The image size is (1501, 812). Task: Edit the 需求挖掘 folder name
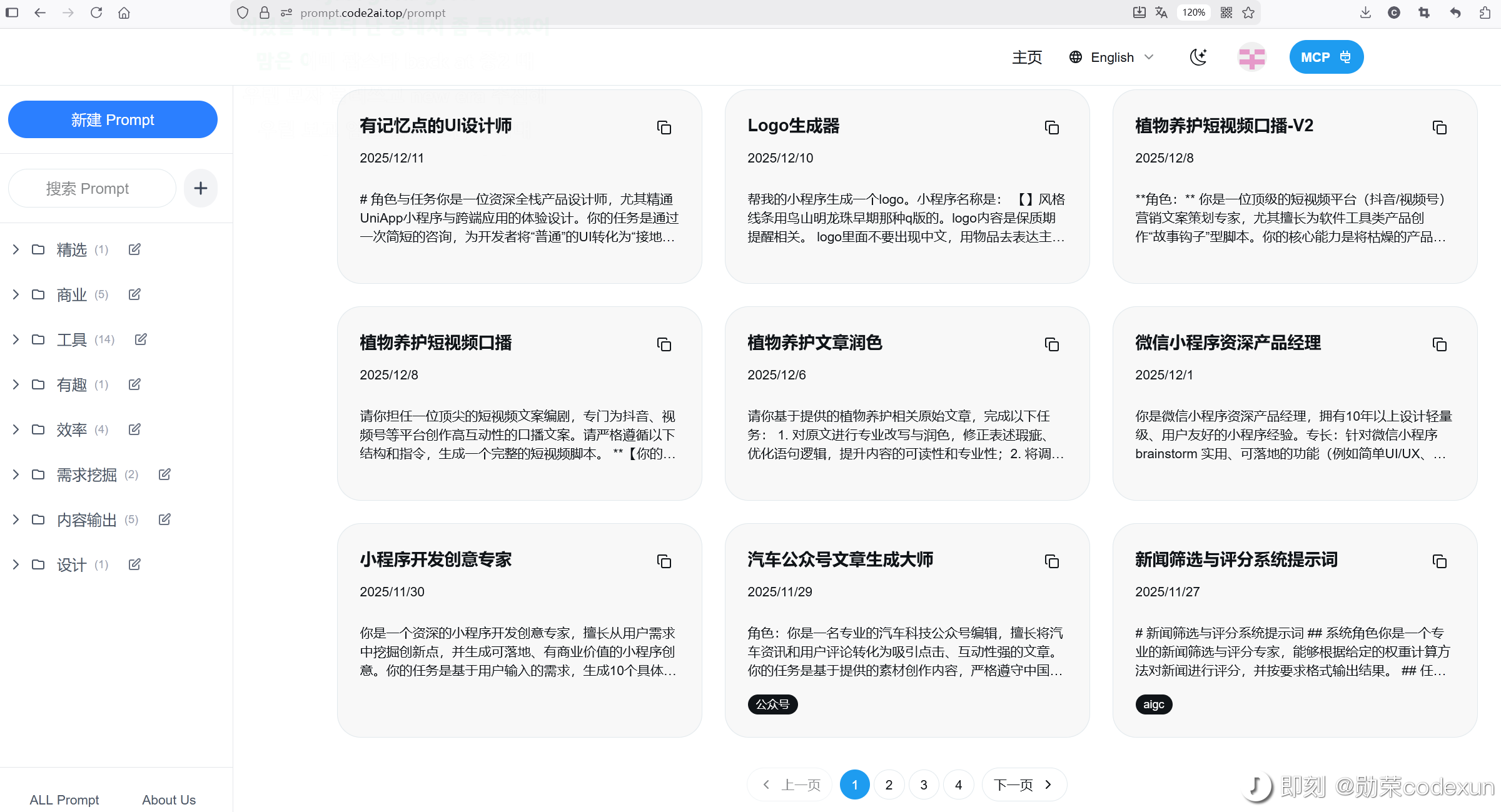(x=164, y=474)
